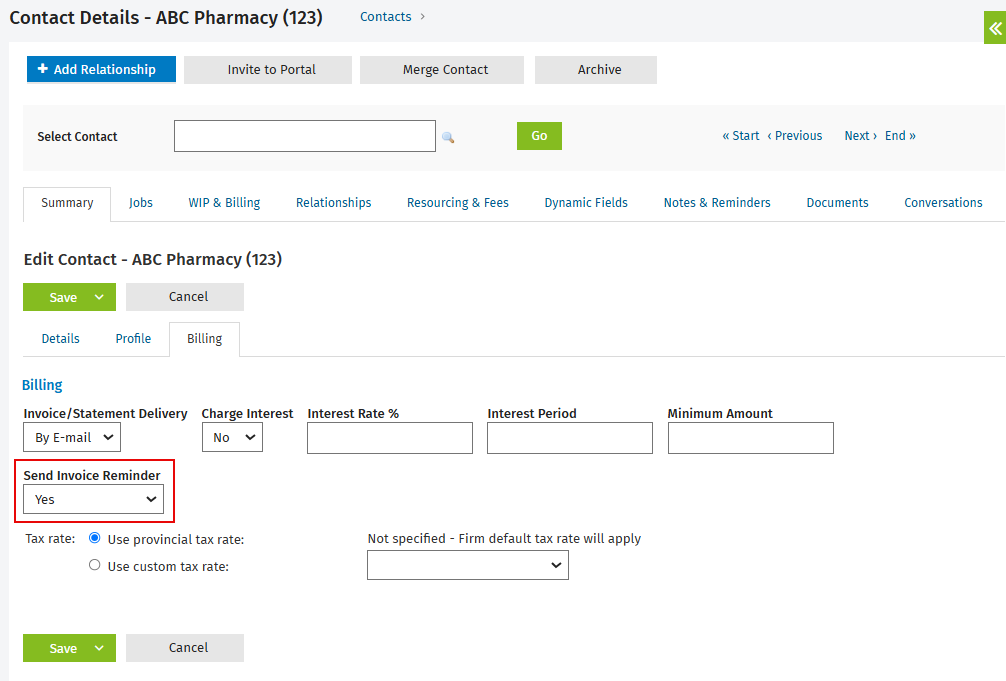The image size is (1006, 681).
Task: Select Use provincial tax rate radio button
Action: [94, 538]
